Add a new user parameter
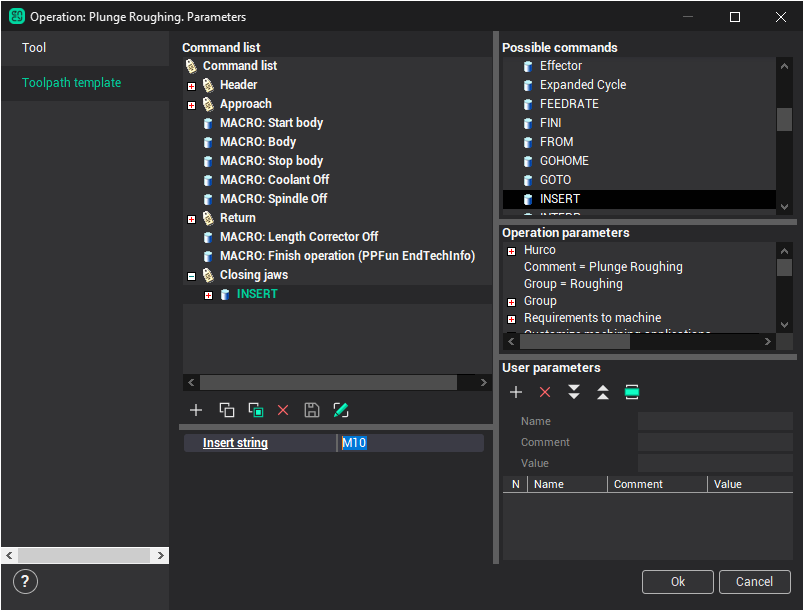 [x=516, y=392]
